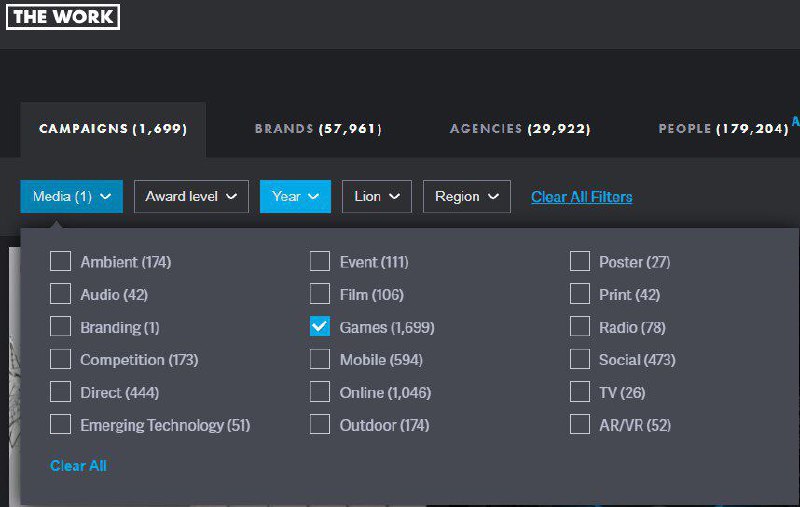Select the Mobile (594) checkbox
Screen dimensions: 800x507
[x=320, y=359]
